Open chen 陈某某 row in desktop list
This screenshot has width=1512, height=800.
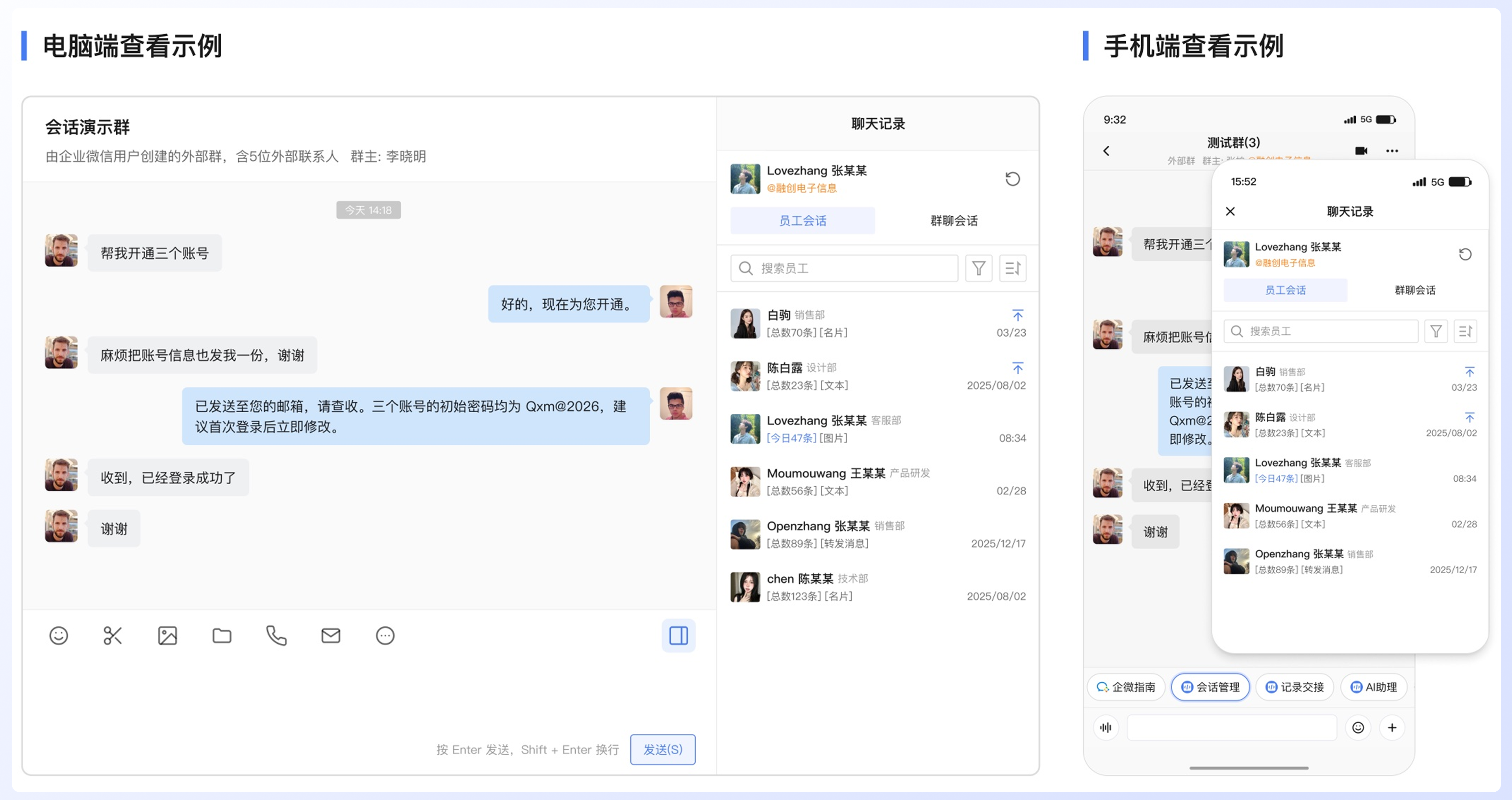click(x=878, y=587)
